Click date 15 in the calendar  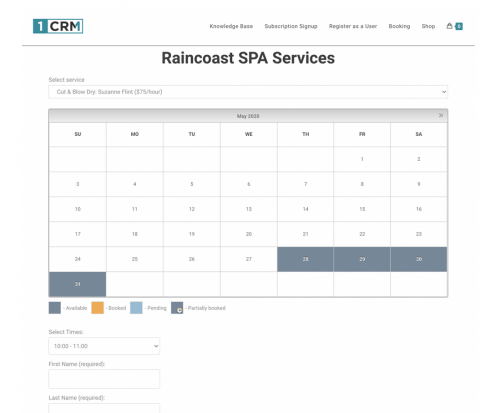tap(362, 209)
